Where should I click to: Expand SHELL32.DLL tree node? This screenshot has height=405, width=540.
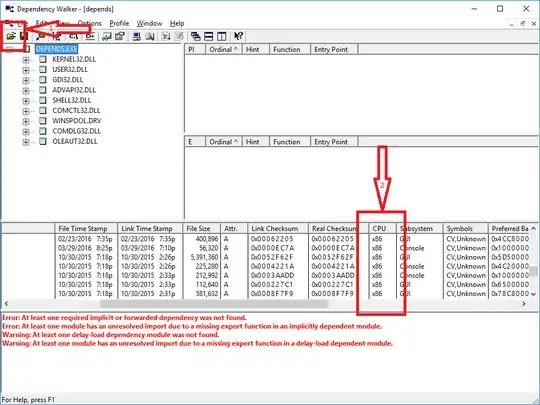point(26,101)
